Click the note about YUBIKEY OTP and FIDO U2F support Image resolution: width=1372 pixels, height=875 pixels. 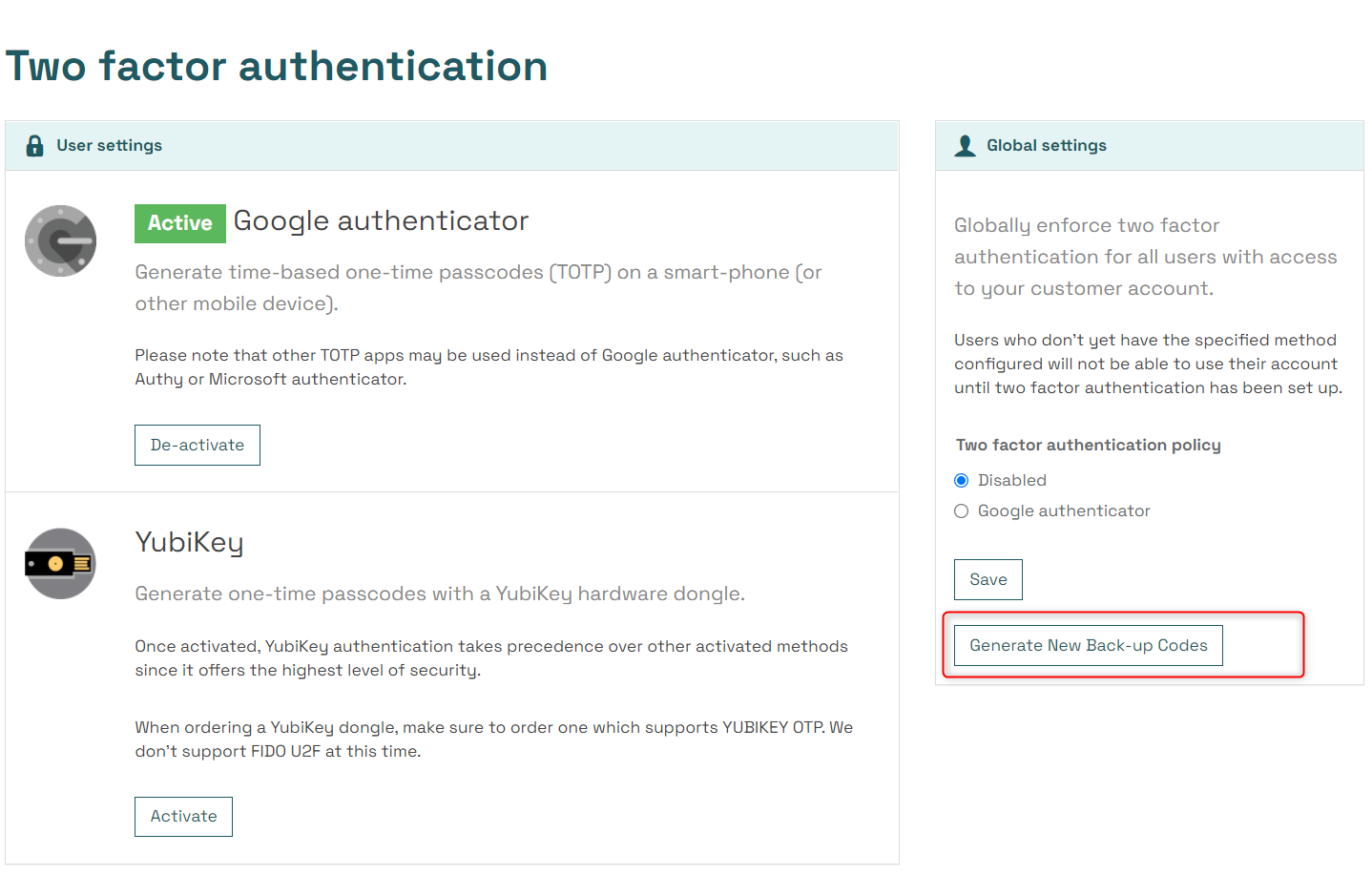tap(494, 740)
